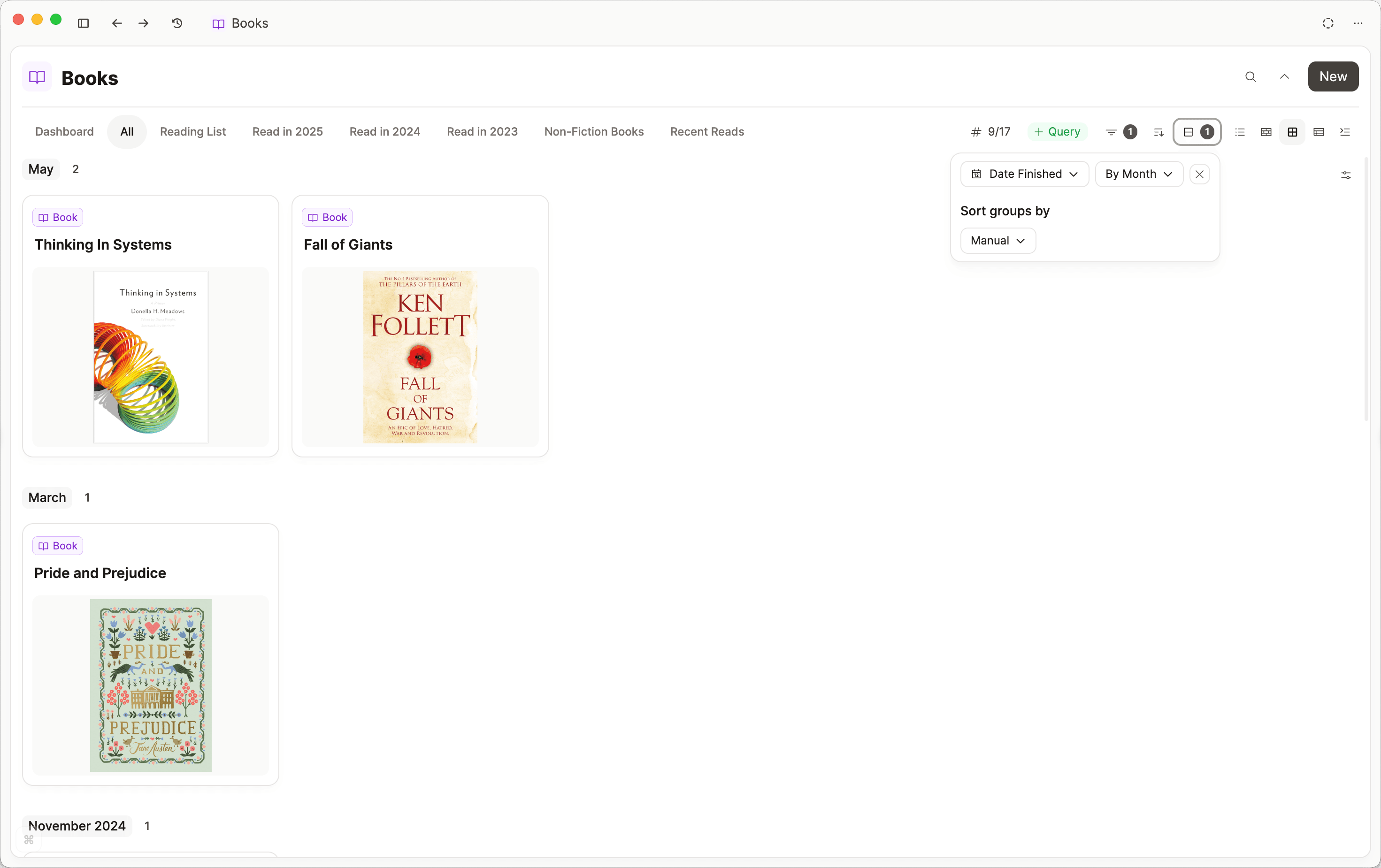Toggle the grouping panel button

(1197, 132)
